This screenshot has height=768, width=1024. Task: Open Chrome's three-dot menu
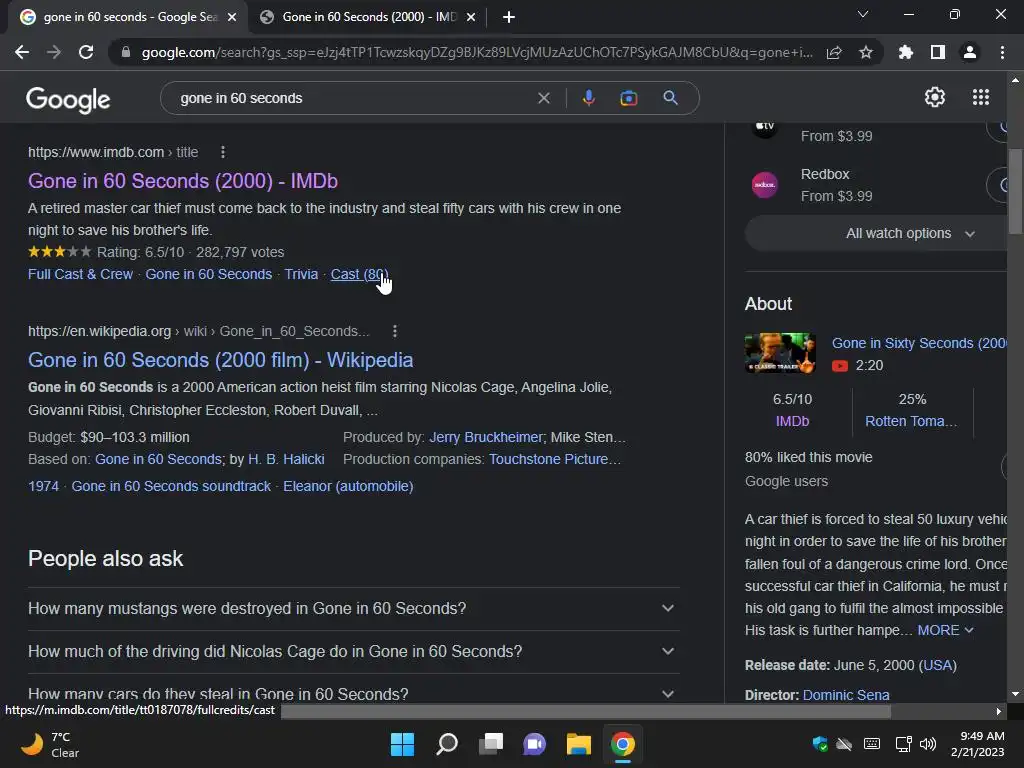click(1002, 52)
